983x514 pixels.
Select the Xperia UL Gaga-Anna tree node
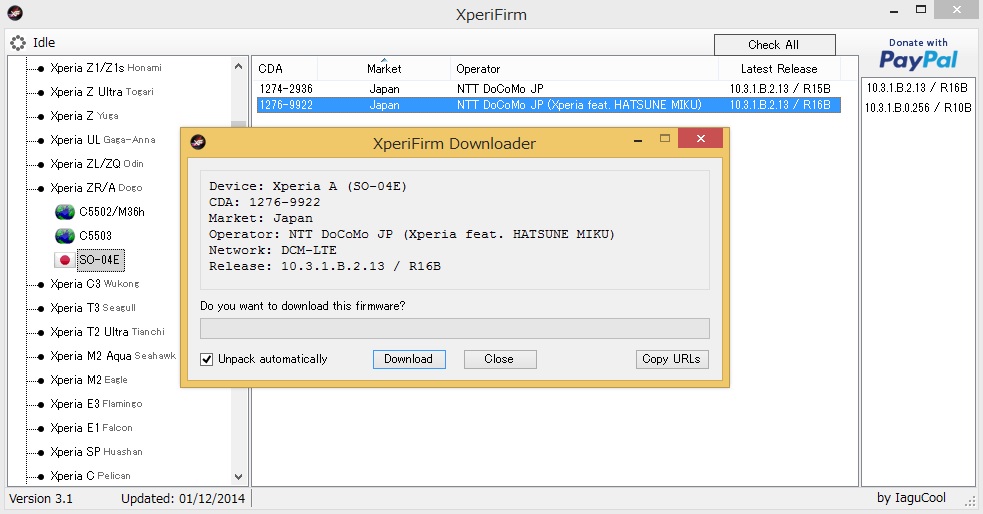click(x=103, y=140)
